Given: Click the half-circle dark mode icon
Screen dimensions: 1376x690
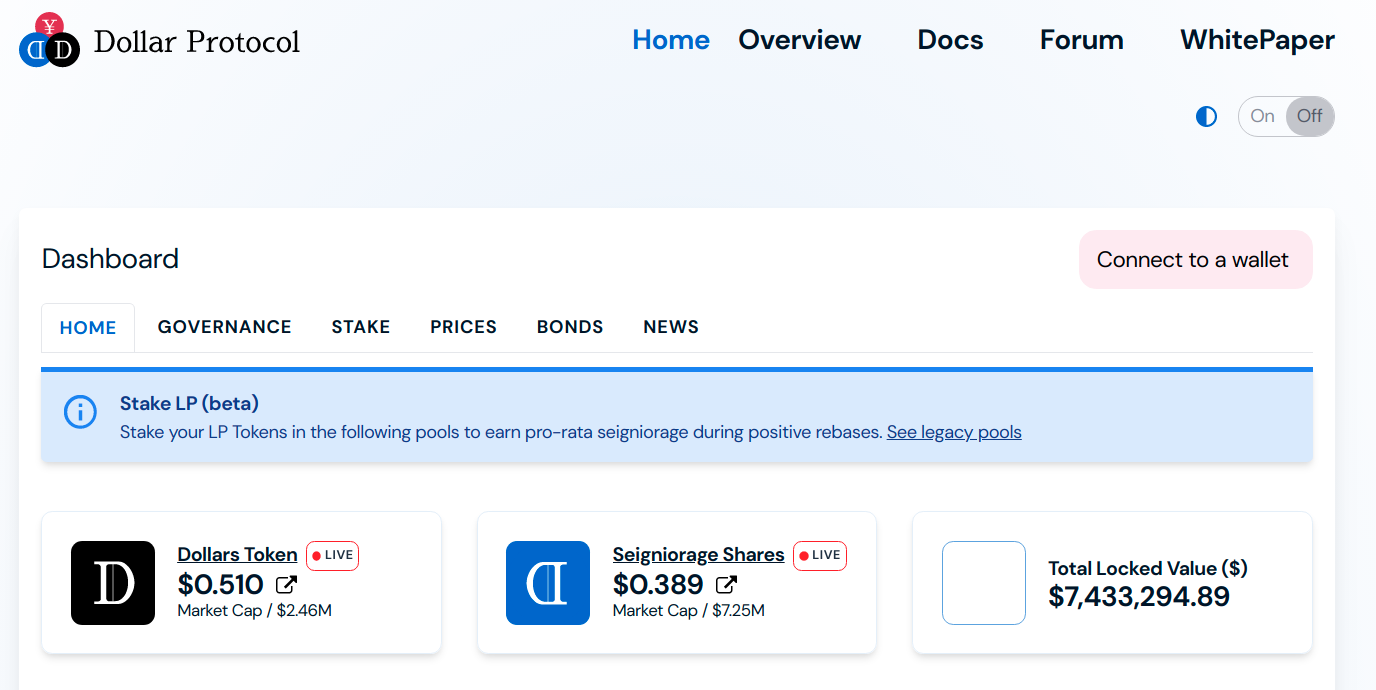Looking at the screenshot, I should click(1207, 117).
